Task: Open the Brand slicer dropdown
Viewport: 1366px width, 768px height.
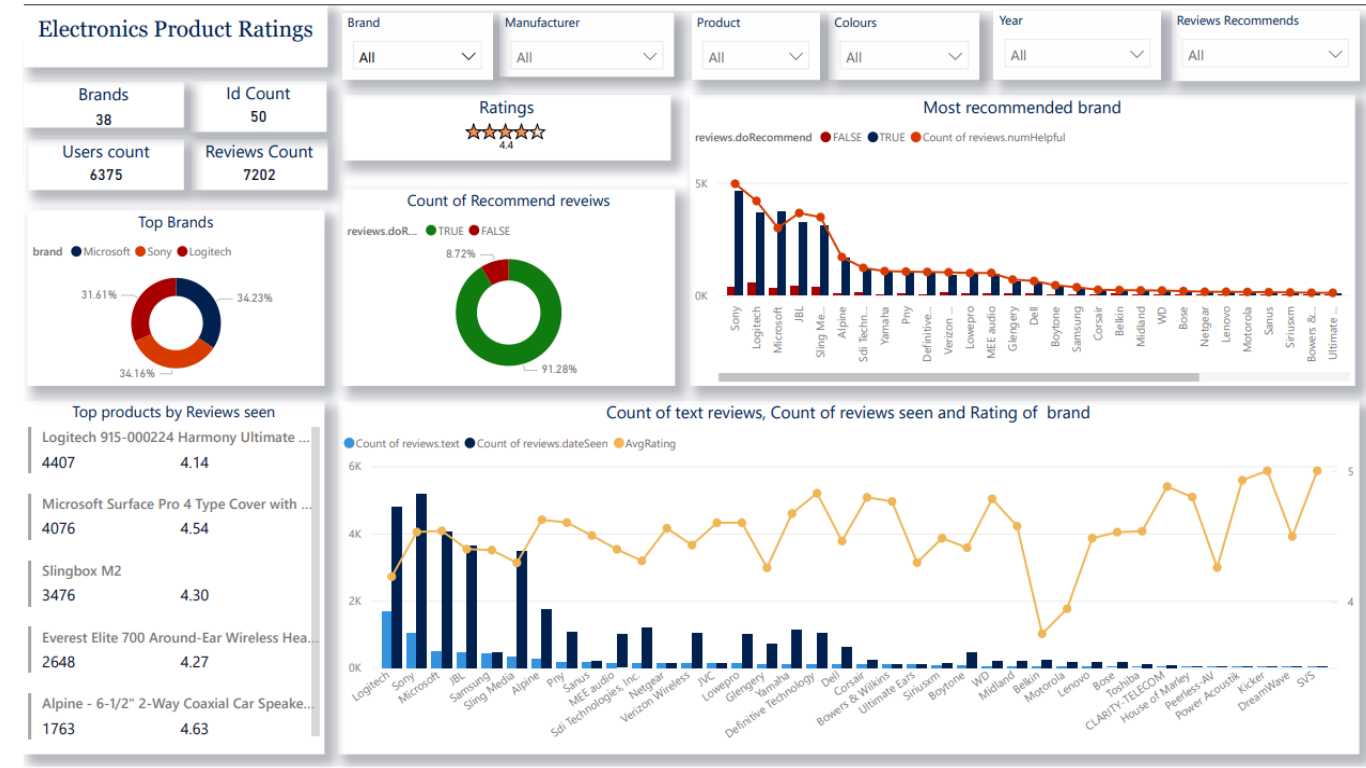Action: coord(470,56)
